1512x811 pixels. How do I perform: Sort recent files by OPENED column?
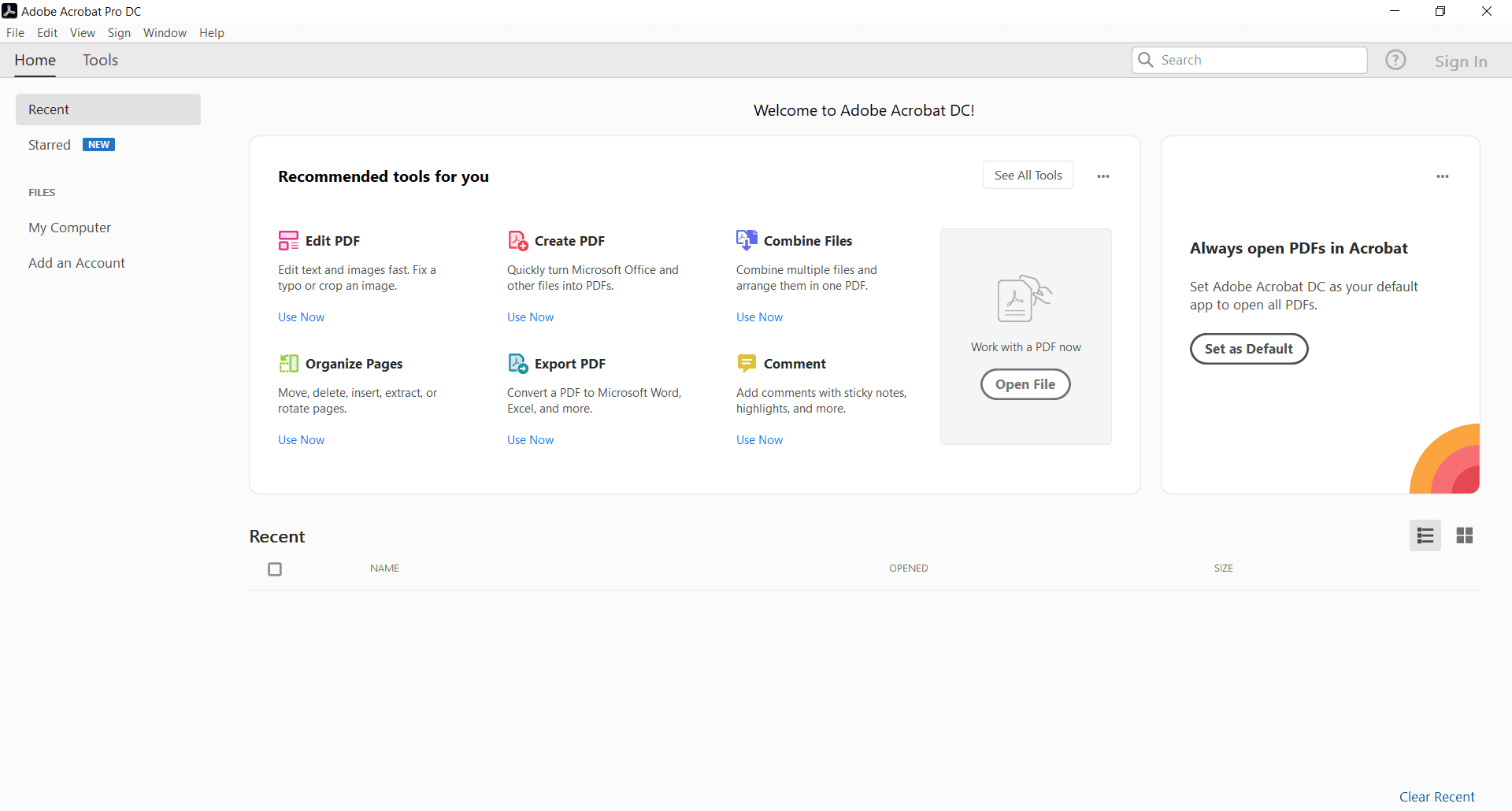point(909,568)
